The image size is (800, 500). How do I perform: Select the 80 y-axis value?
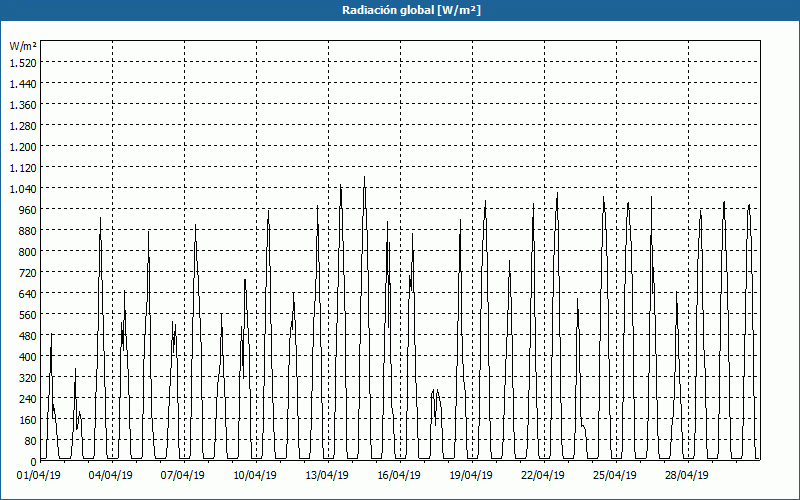coord(31,441)
